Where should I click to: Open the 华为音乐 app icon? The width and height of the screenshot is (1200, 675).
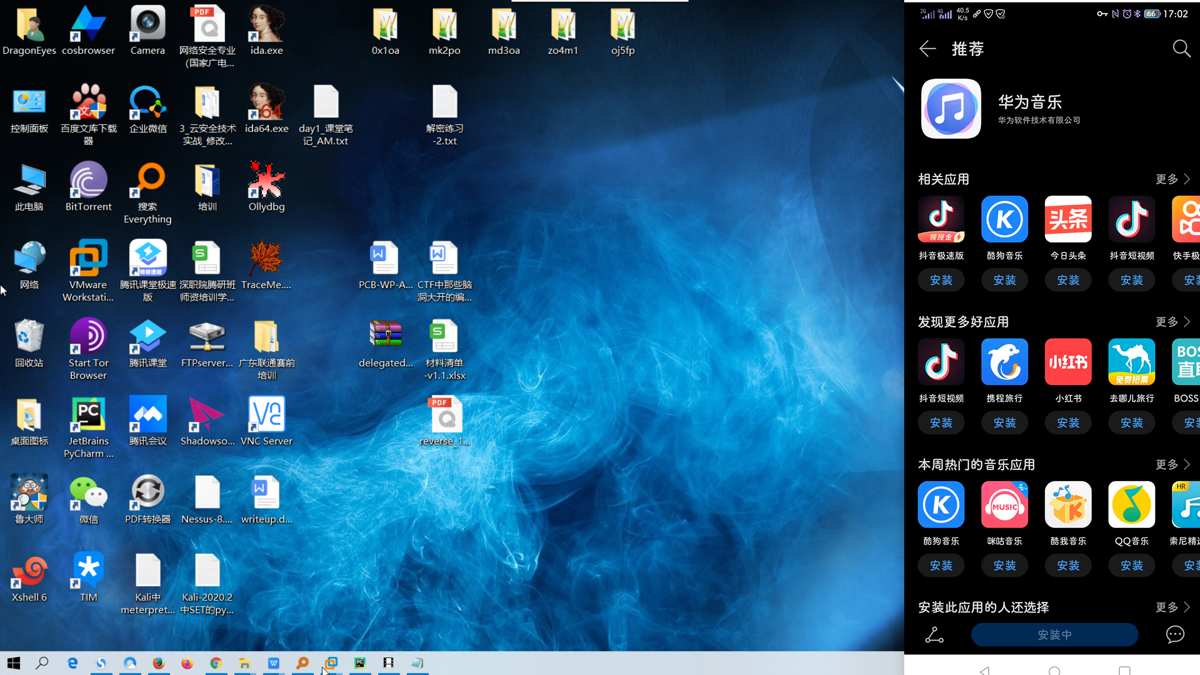tap(951, 108)
